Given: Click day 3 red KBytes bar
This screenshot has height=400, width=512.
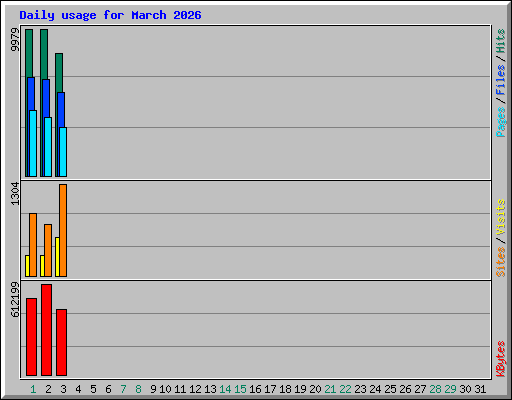Looking at the screenshot, I should pyautogui.click(x=61, y=342).
